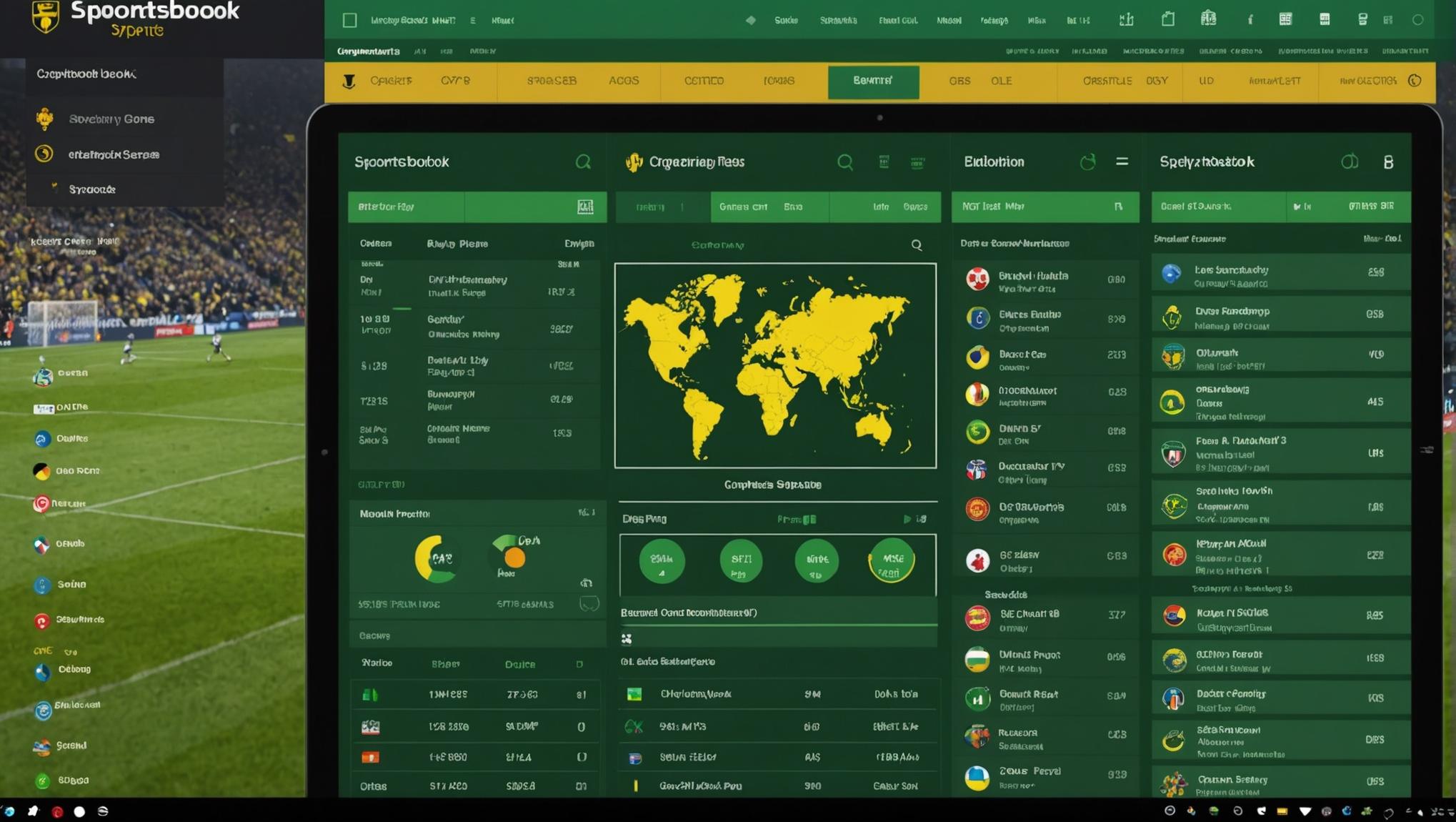This screenshot has width=1456, height=822.
Task: Click the building icon in the top bar
Action: [x=1208, y=19]
